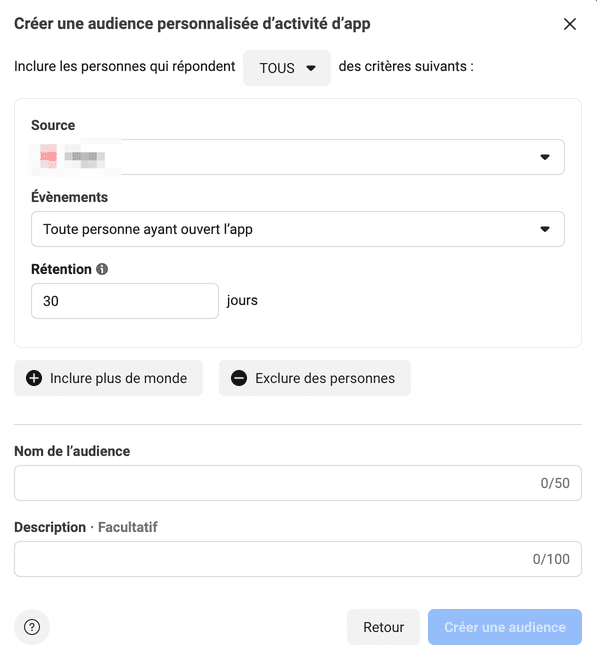Click the Rétention info icon
Screen dimensions: 597x649
(102, 269)
